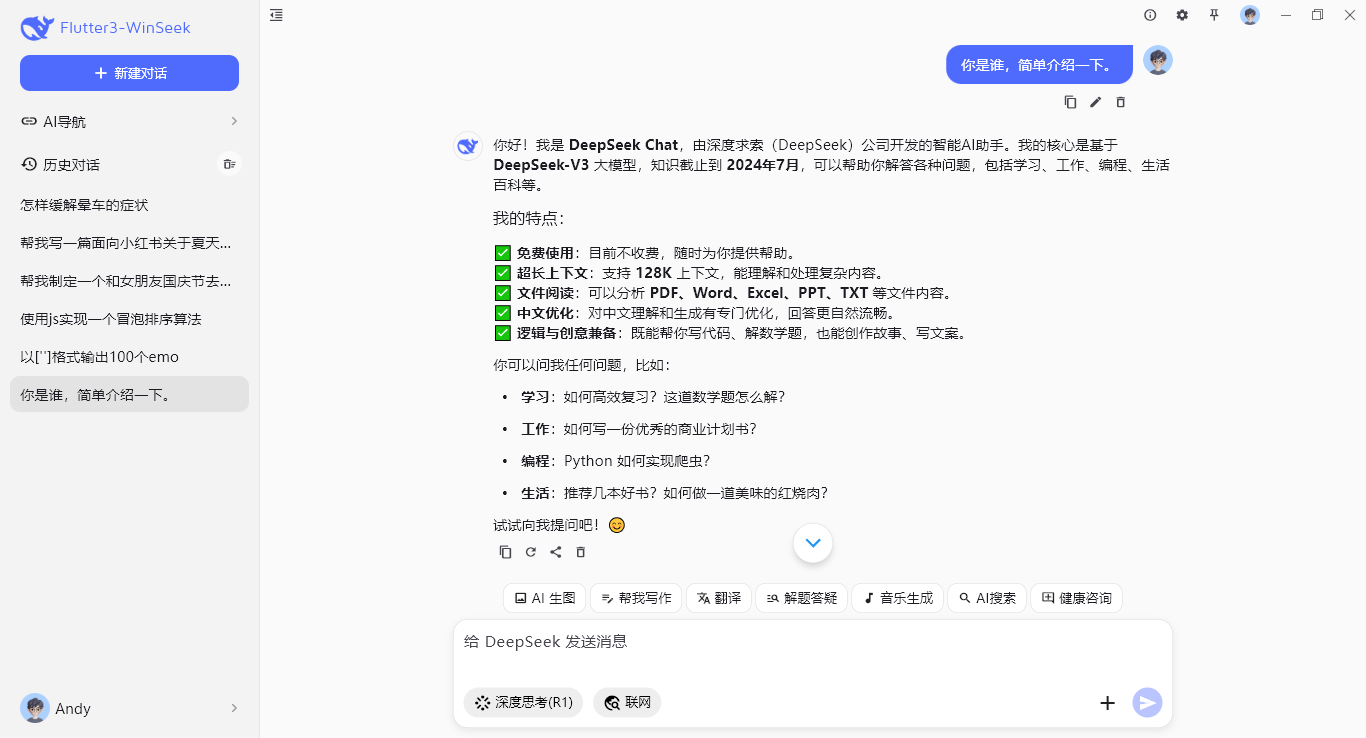The width and height of the screenshot is (1366, 738).
Task: Send the message with the arrow button
Action: [1148, 703]
